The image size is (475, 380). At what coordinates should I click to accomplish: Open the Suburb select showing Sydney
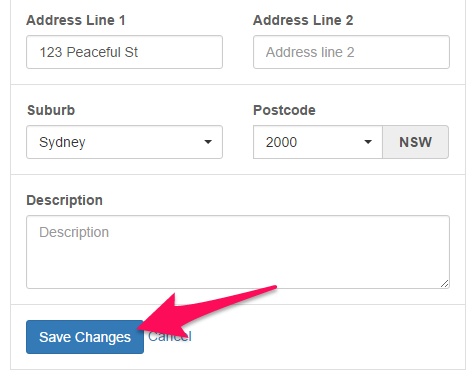124,142
